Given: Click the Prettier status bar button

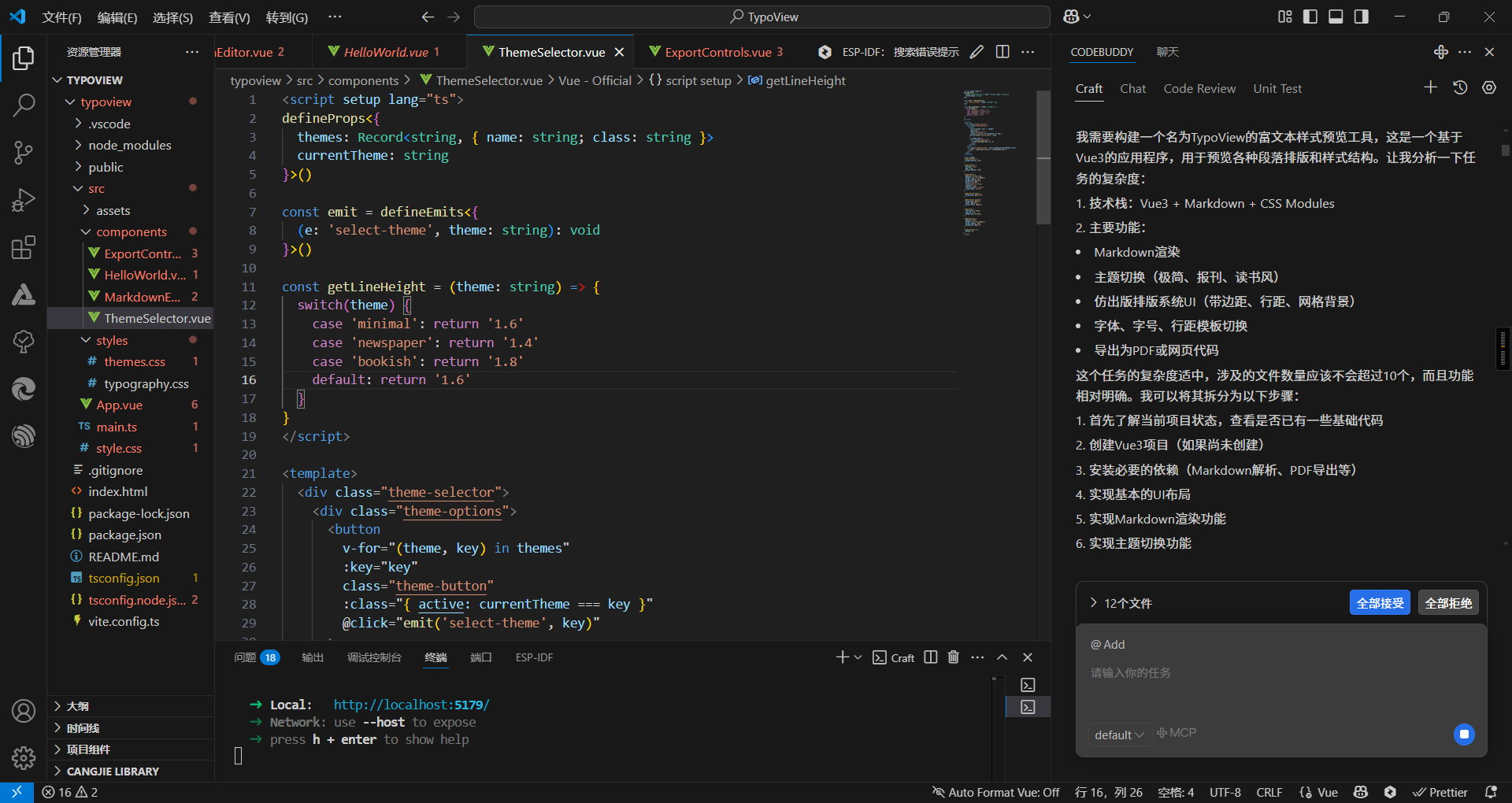Looking at the screenshot, I should 1440,792.
